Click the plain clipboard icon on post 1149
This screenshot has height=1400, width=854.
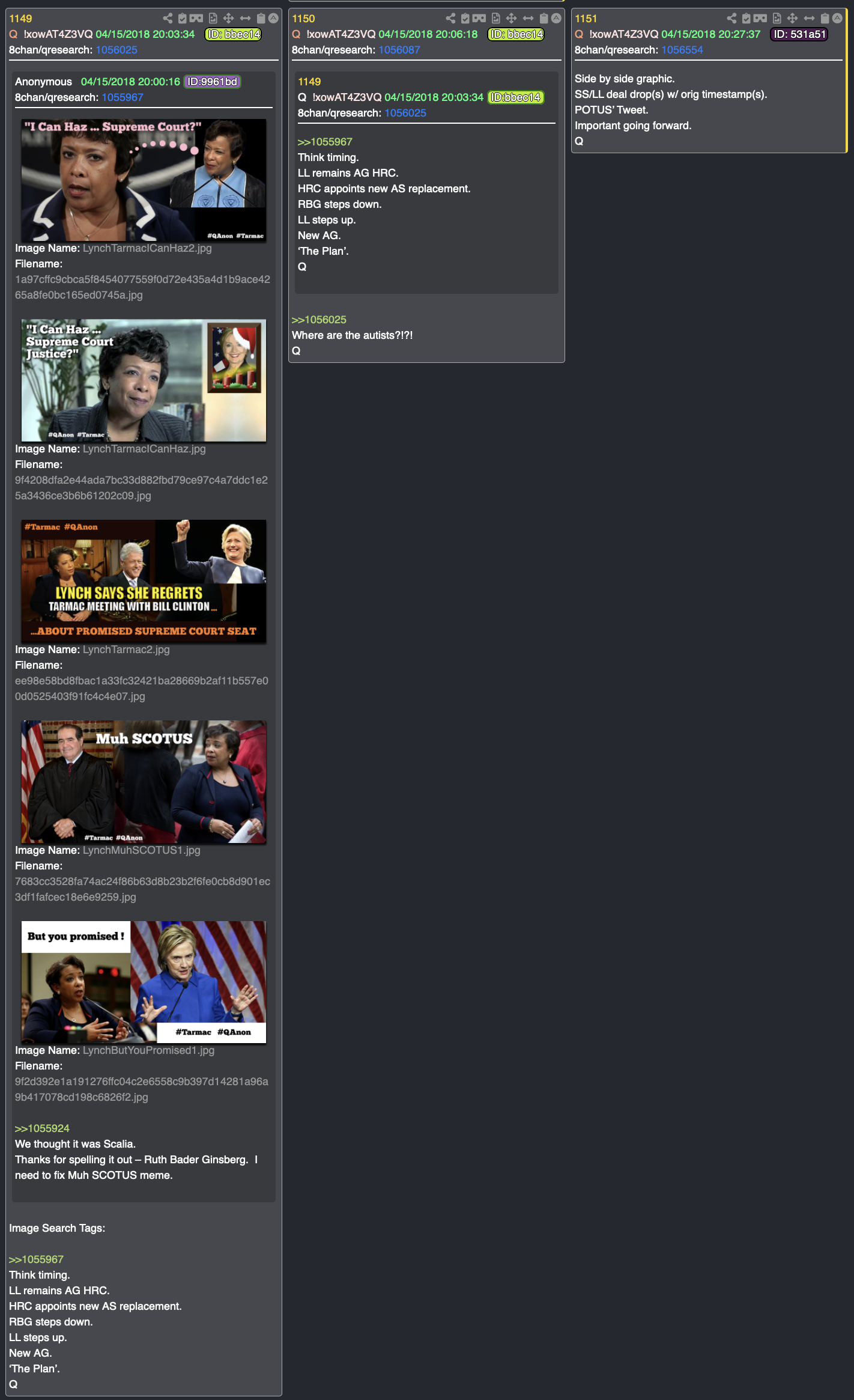click(261, 19)
